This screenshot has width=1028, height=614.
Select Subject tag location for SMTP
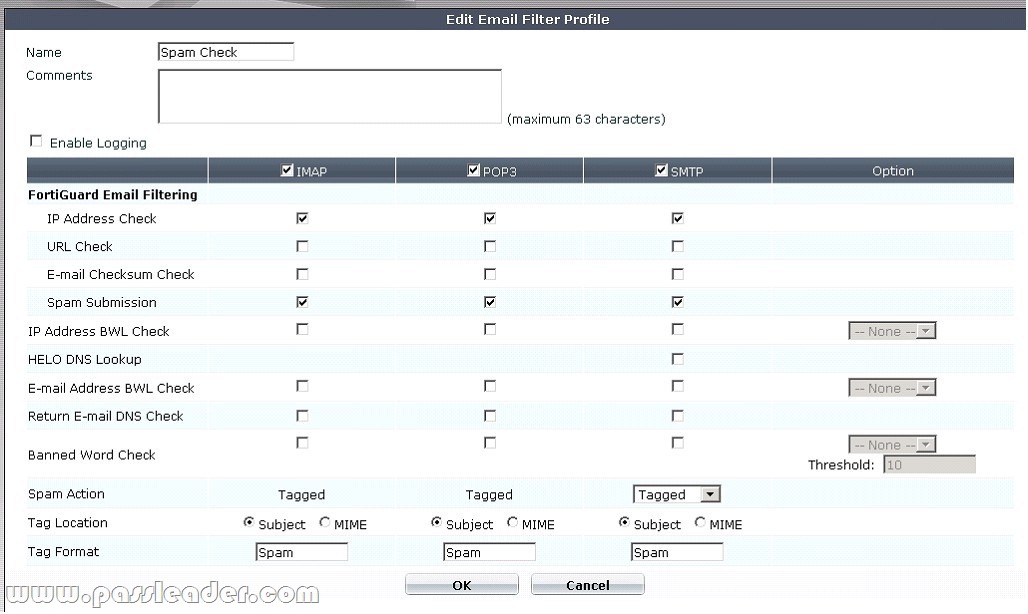pos(623,522)
